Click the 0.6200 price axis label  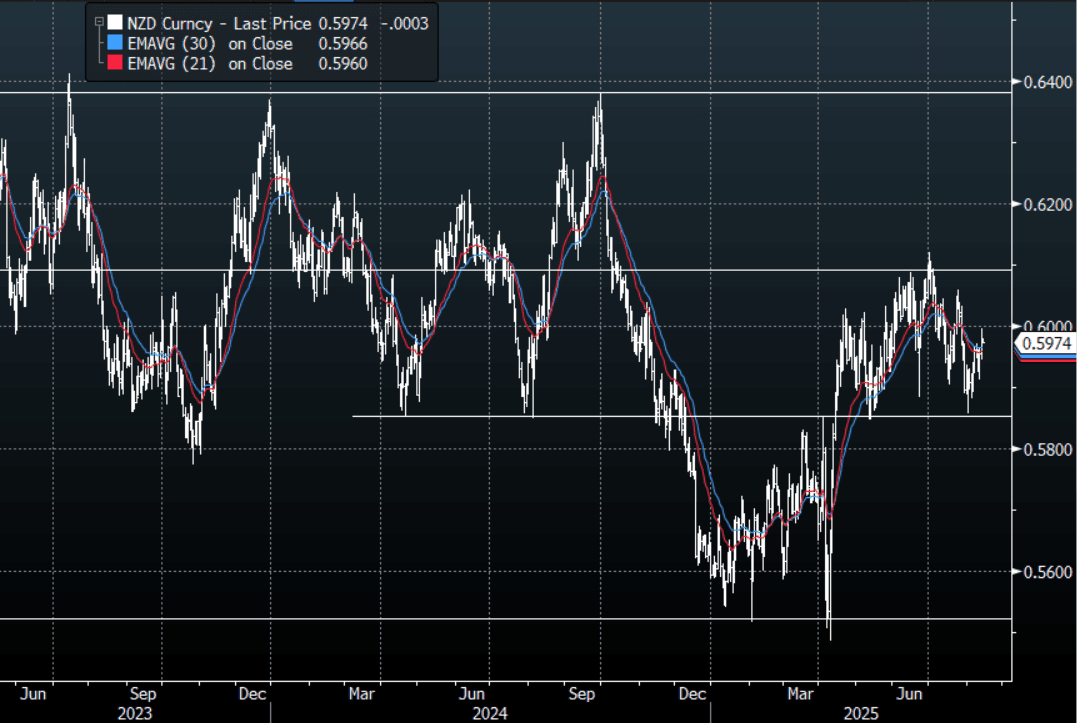[1044, 204]
